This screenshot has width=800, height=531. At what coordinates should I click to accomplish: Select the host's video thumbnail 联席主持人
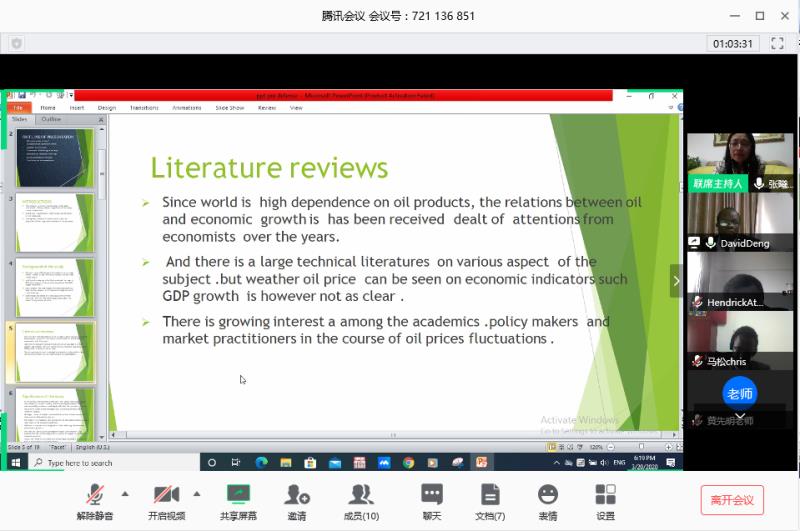click(x=740, y=162)
